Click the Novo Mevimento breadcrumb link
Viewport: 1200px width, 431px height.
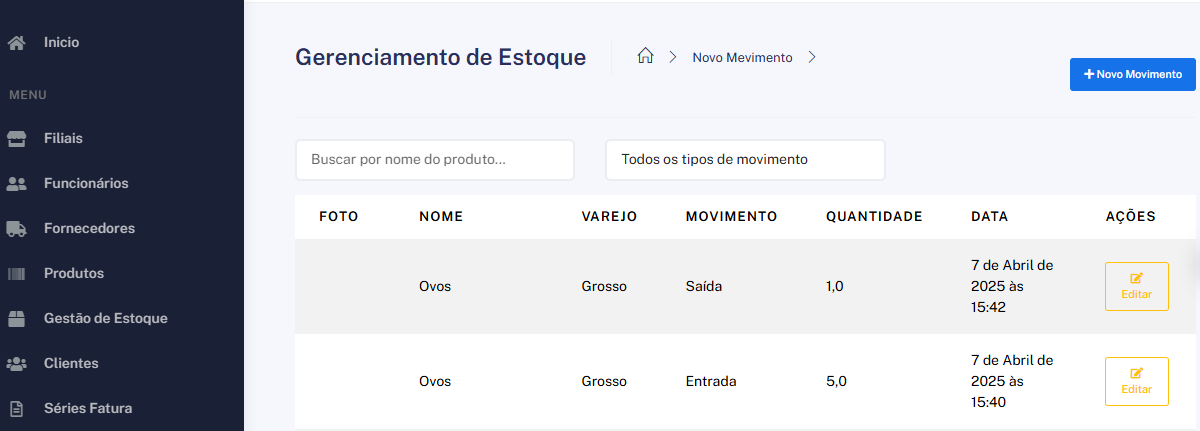742,58
